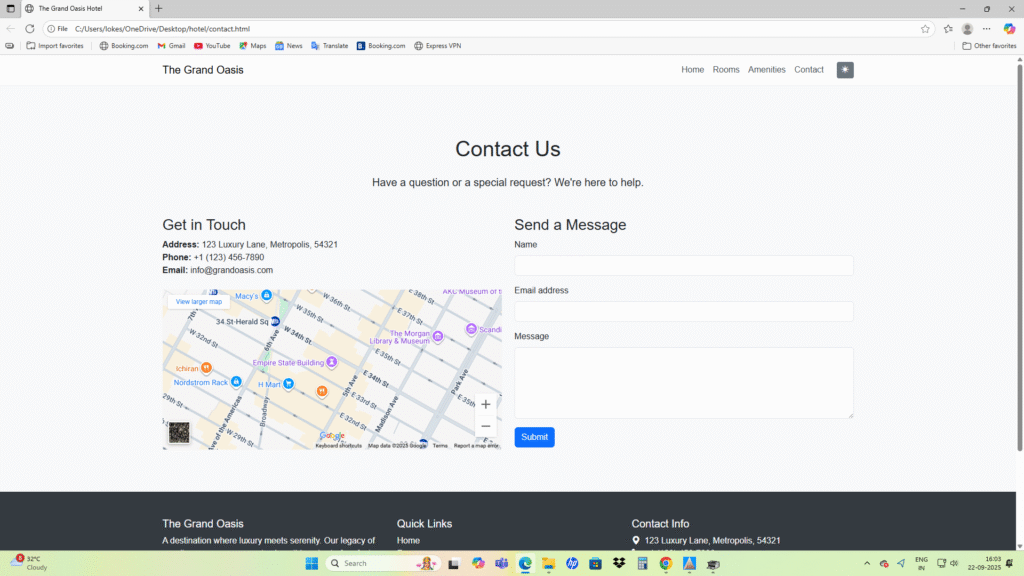1024x576 pixels.
Task: Expand the Other favorites dropdown
Action: [x=988, y=45]
